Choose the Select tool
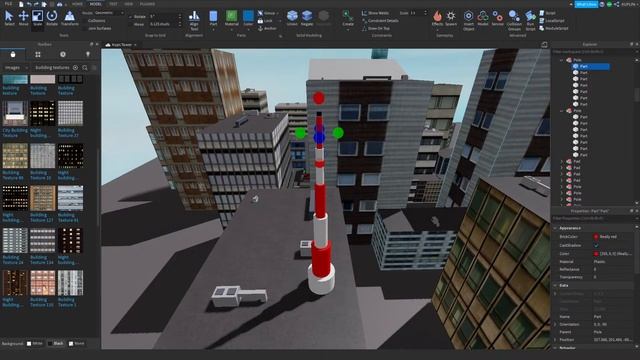The height and width of the screenshot is (360, 640). pos(9,18)
